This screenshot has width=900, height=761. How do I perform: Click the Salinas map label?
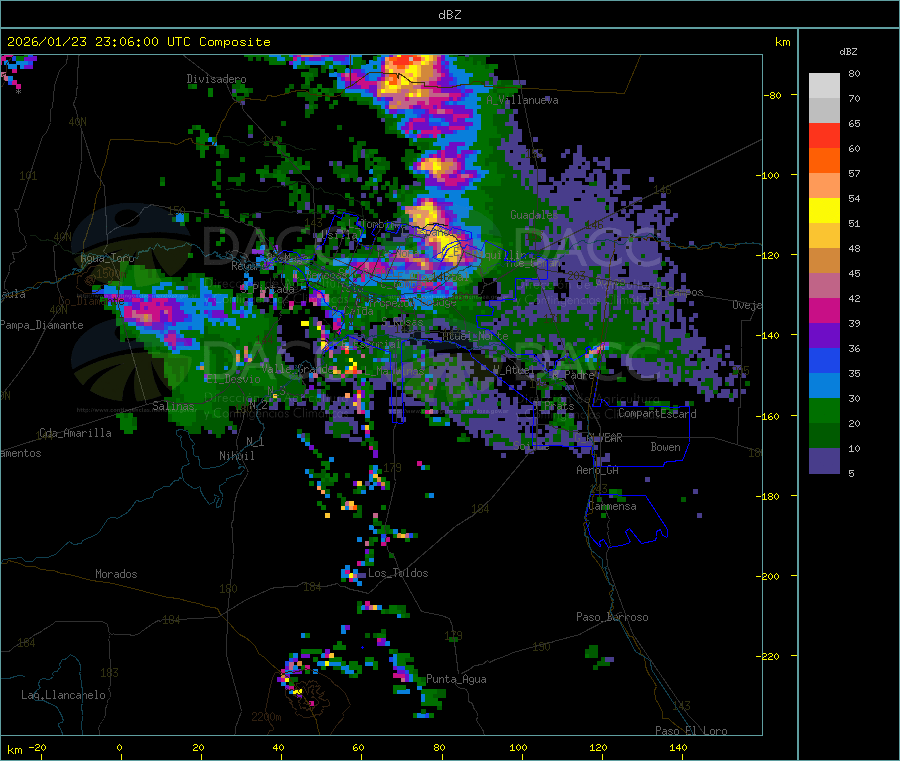(173, 406)
